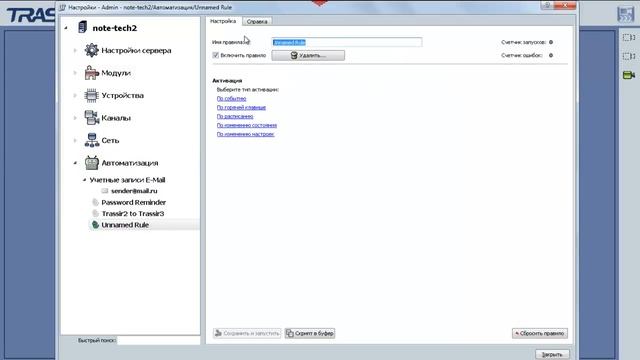Viewport: 640px width, 360px height.
Task: Click the Сбросить правило button
Action: tap(540, 333)
